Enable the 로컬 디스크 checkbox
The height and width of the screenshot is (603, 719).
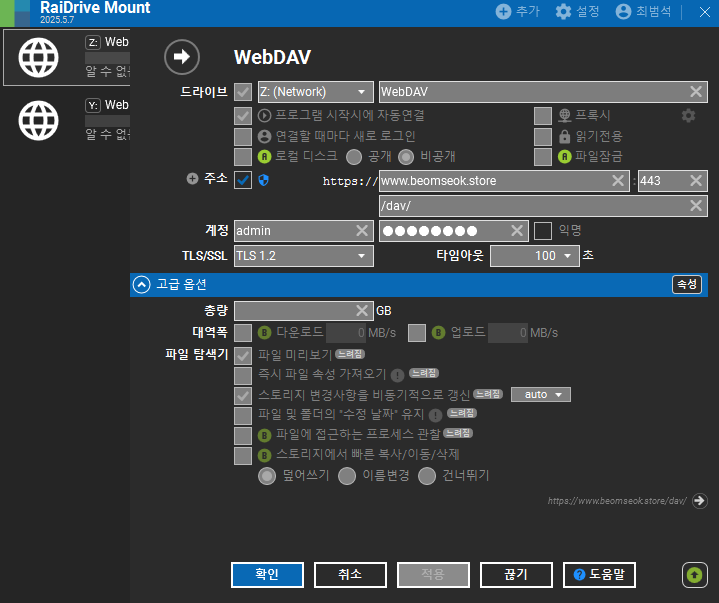pos(243,156)
